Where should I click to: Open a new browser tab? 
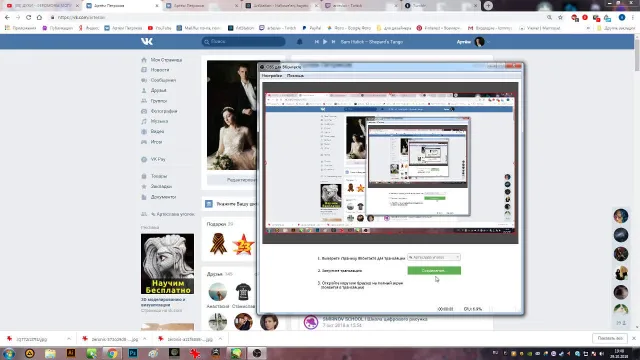(488, 6)
